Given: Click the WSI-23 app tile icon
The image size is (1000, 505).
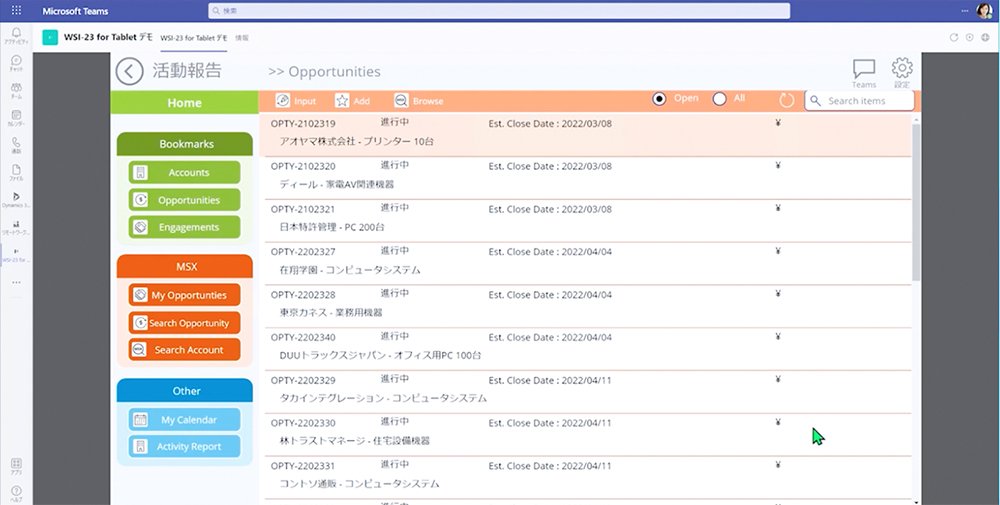Looking at the screenshot, I should point(50,38).
